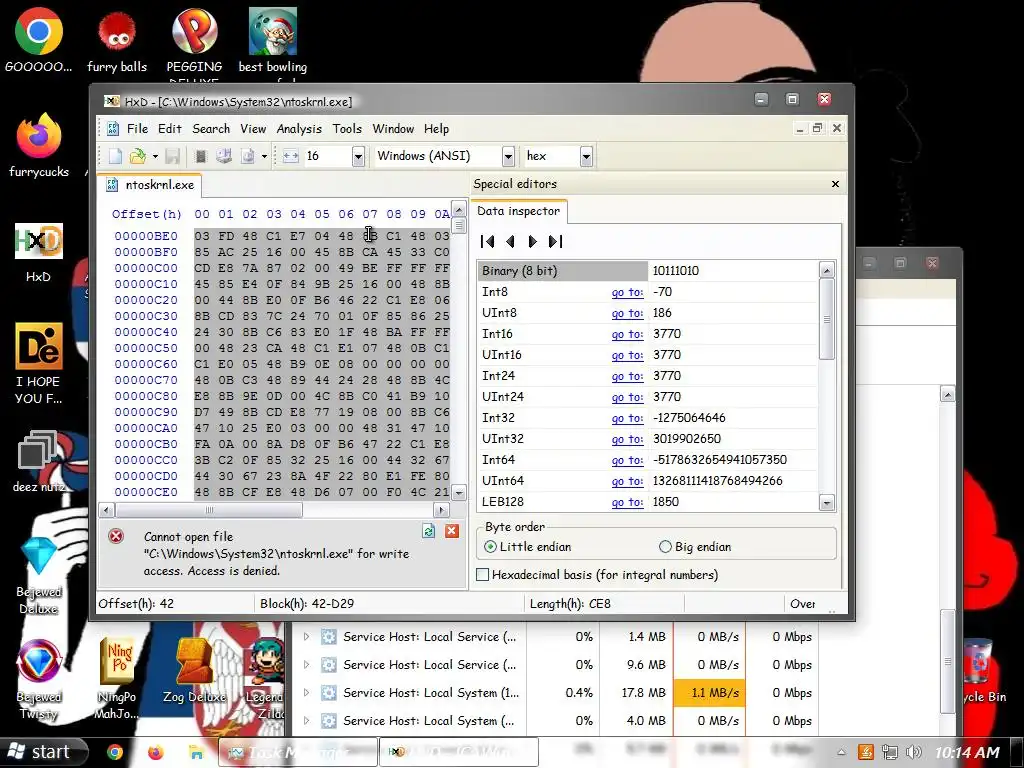Viewport: 1024px width, 768px height.
Task: Open dropdown arrow next to disk image icon
Action: tap(264, 156)
